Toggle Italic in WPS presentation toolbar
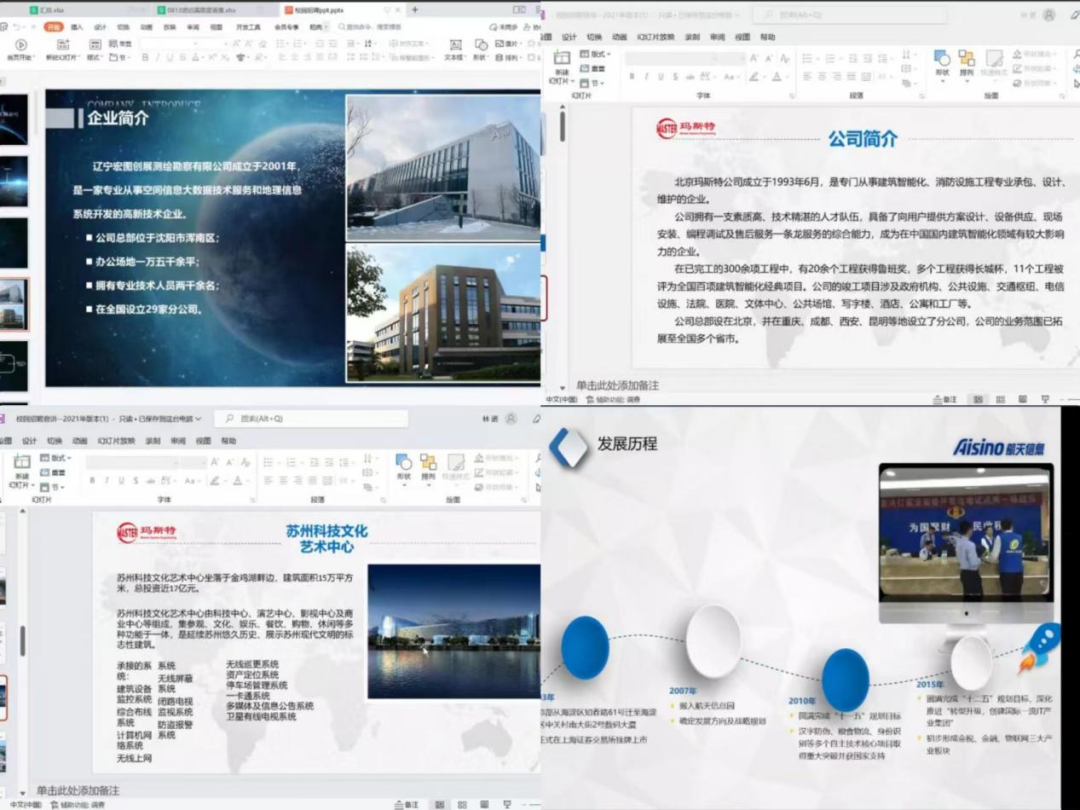The width and height of the screenshot is (1080, 810). coord(157,57)
